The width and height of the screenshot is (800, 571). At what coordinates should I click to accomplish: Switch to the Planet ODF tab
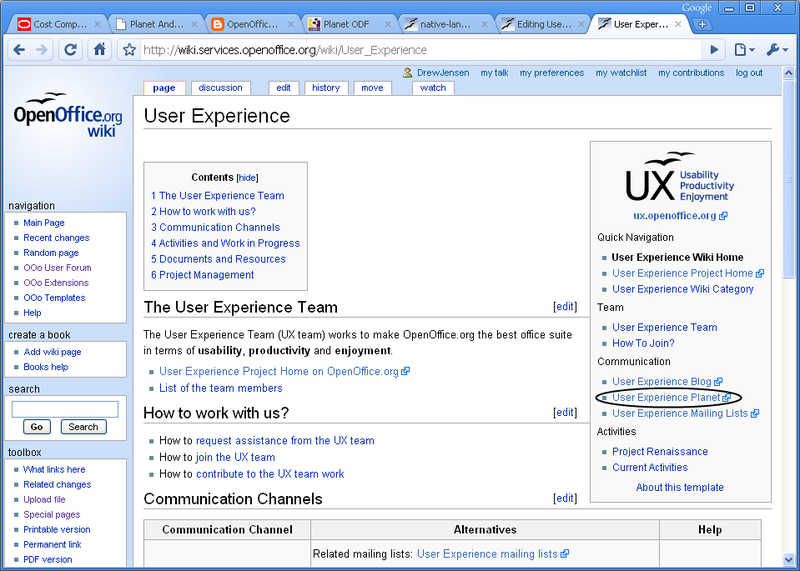pos(349,24)
